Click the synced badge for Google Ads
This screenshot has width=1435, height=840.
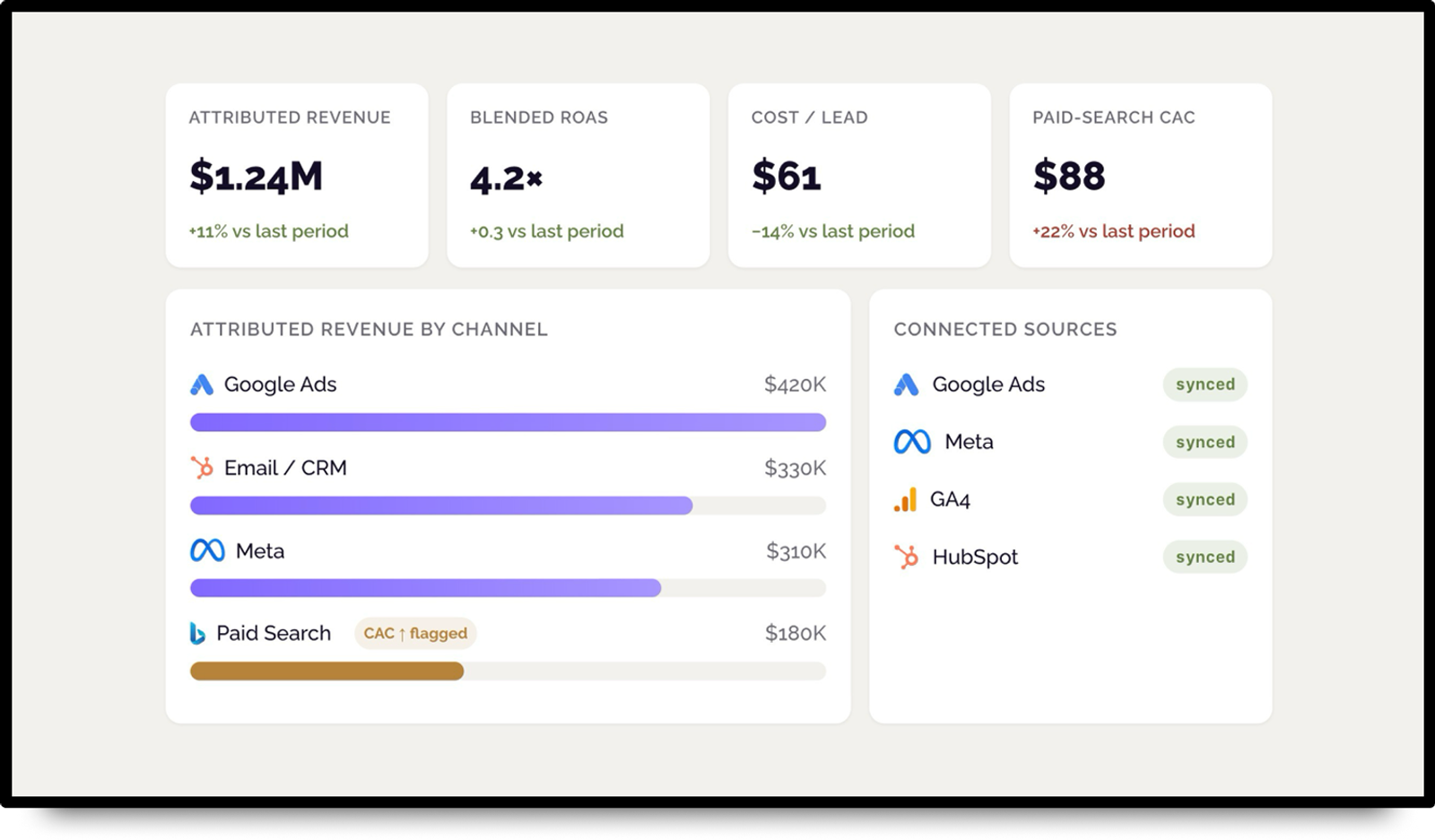pos(1205,385)
